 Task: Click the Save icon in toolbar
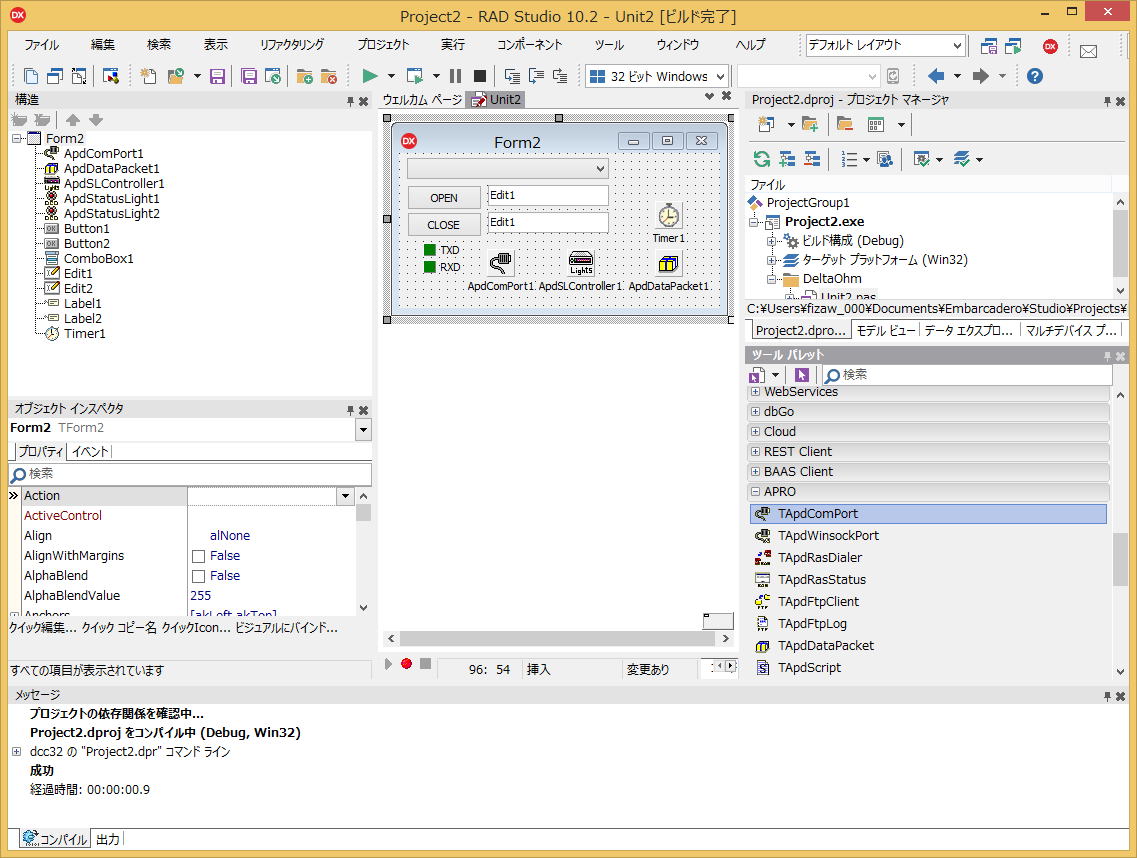click(218, 76)
